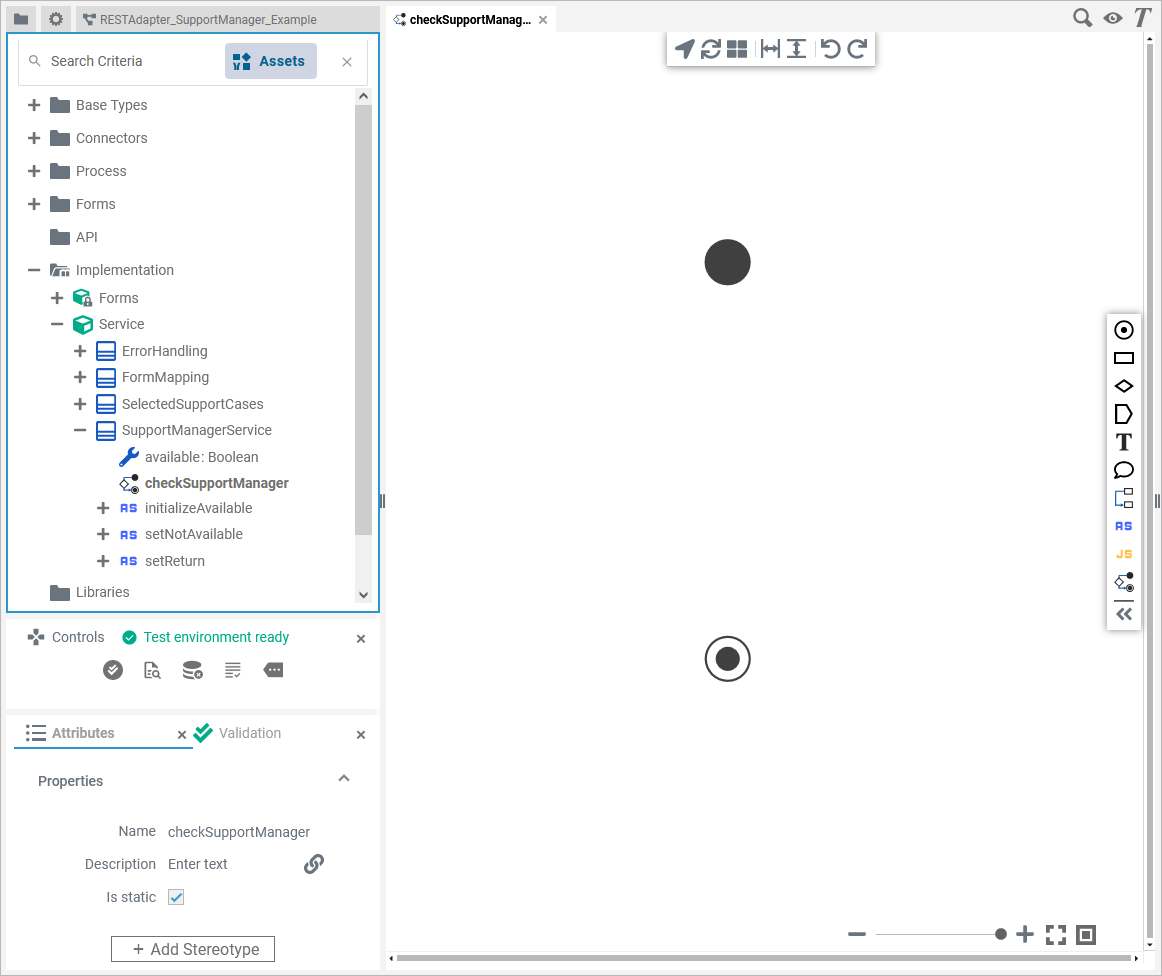
Task: Collapse the shape palette with the double-arrow toggle
Action: tap(1123, 614)
